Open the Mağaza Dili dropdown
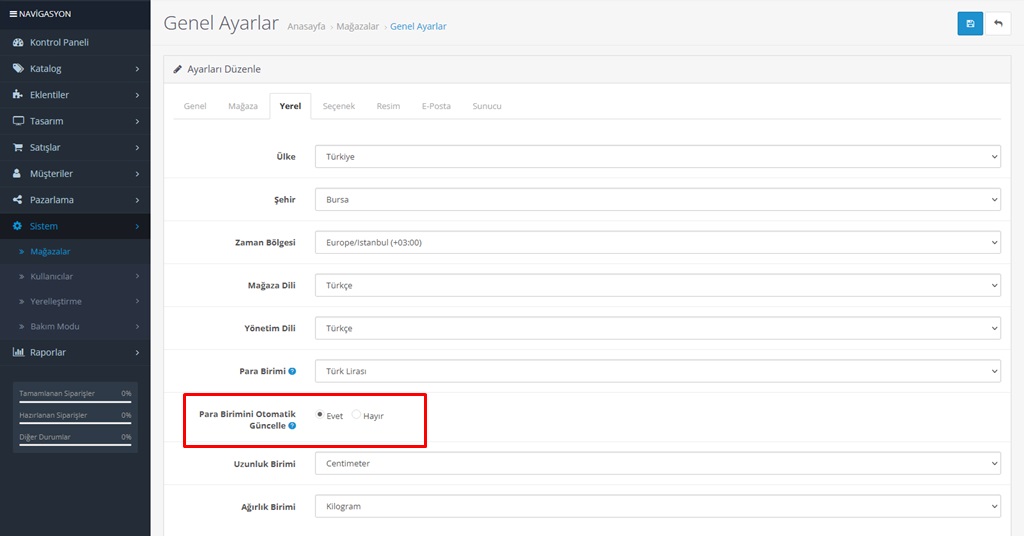The height and width of the screenshot is (536, 1024). point(658,285)
